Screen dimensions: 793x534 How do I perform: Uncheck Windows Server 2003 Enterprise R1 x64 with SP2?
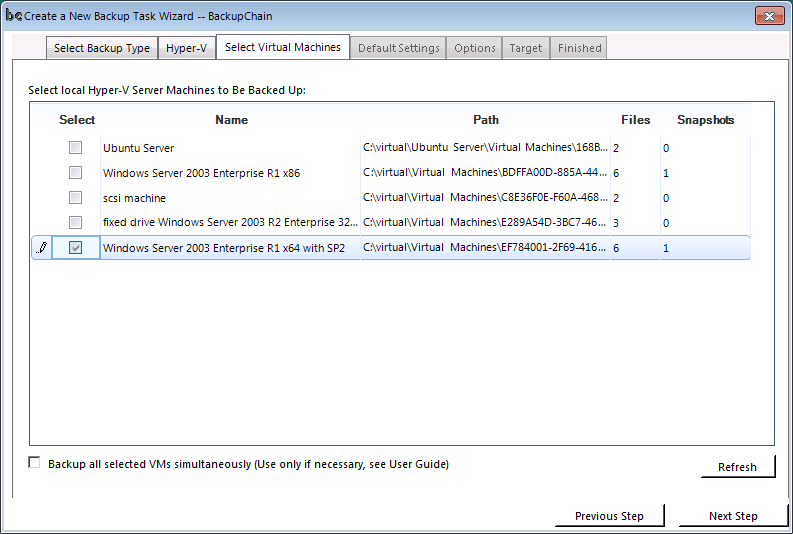75,247
